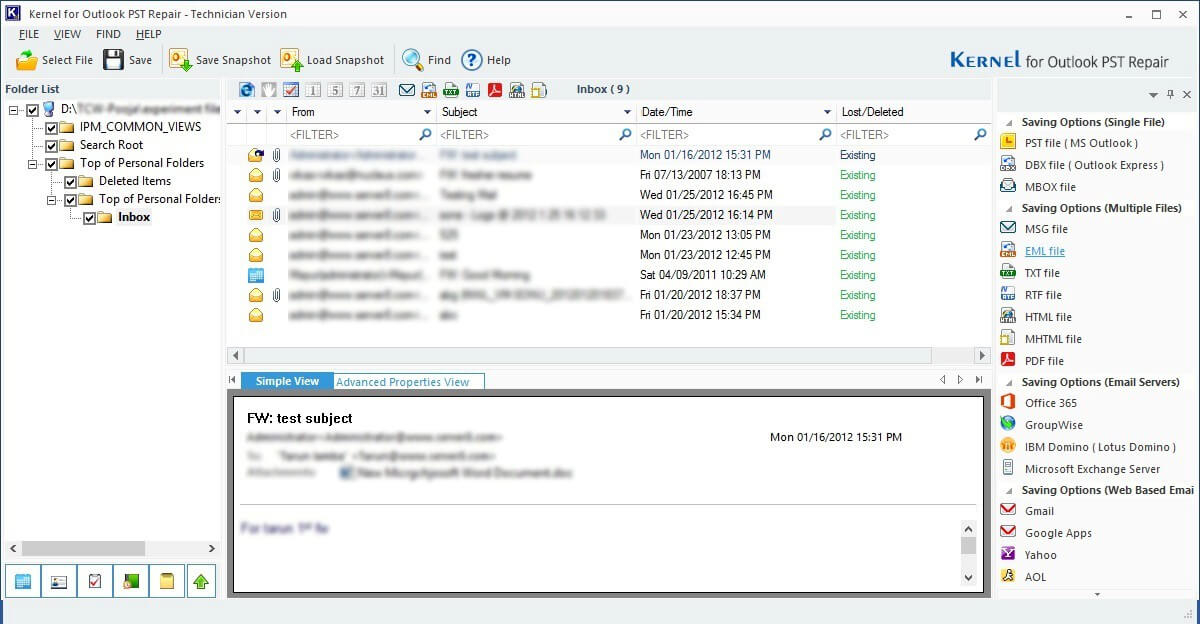
Task: Click the envelope MSG icon in the list toolbar
Action: [x=407, y=90]
